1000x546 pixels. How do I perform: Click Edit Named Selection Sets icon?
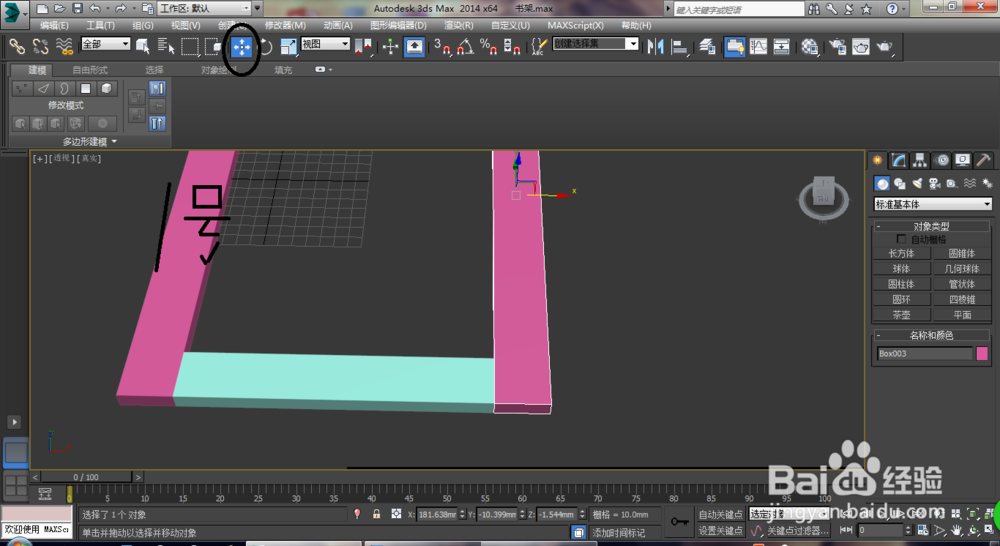539,47
